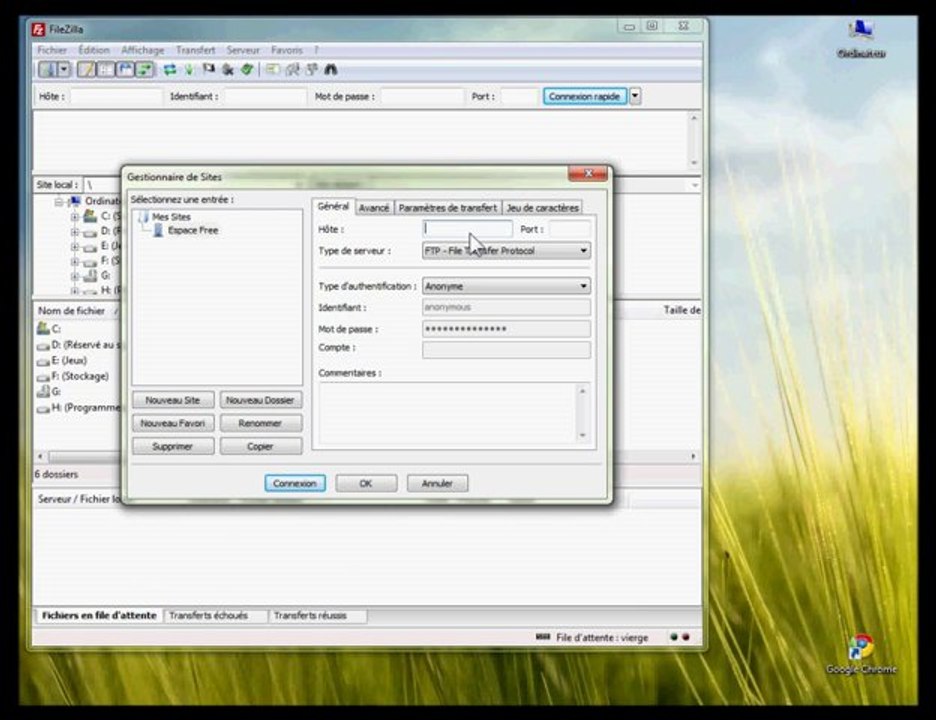Click the process queue green arrow icon

tap(189, 70)
